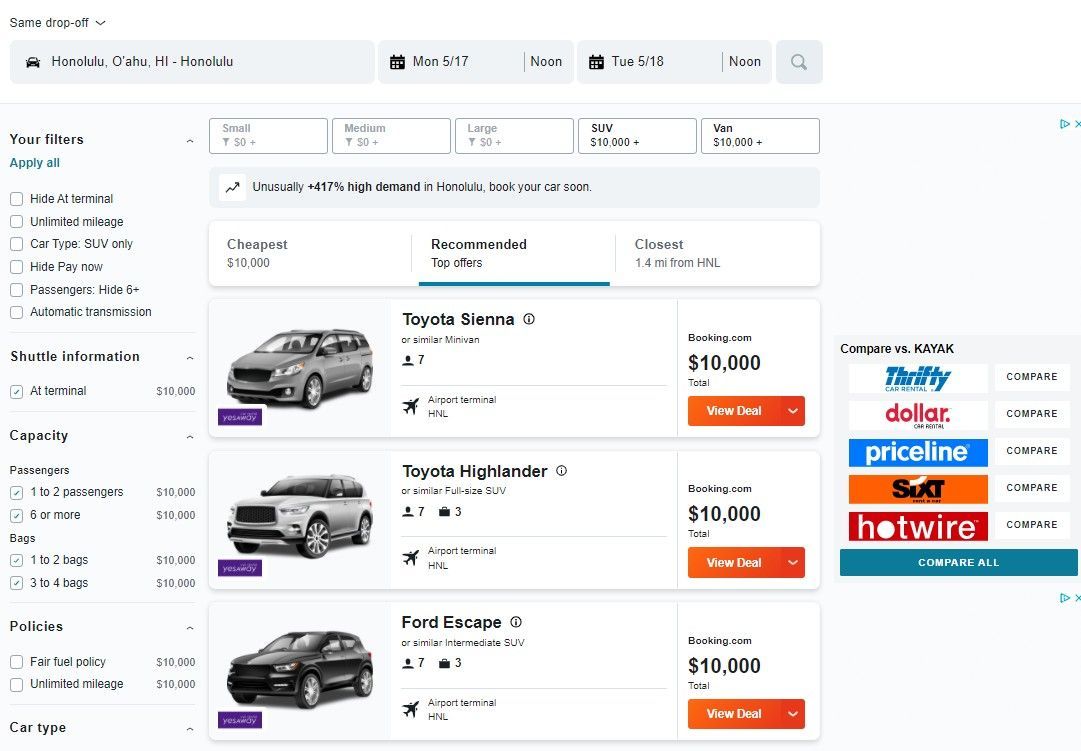Switch to the Cheapest tab
The height and width of the screenshot is (751, 1081).
(x=311, y=253)
